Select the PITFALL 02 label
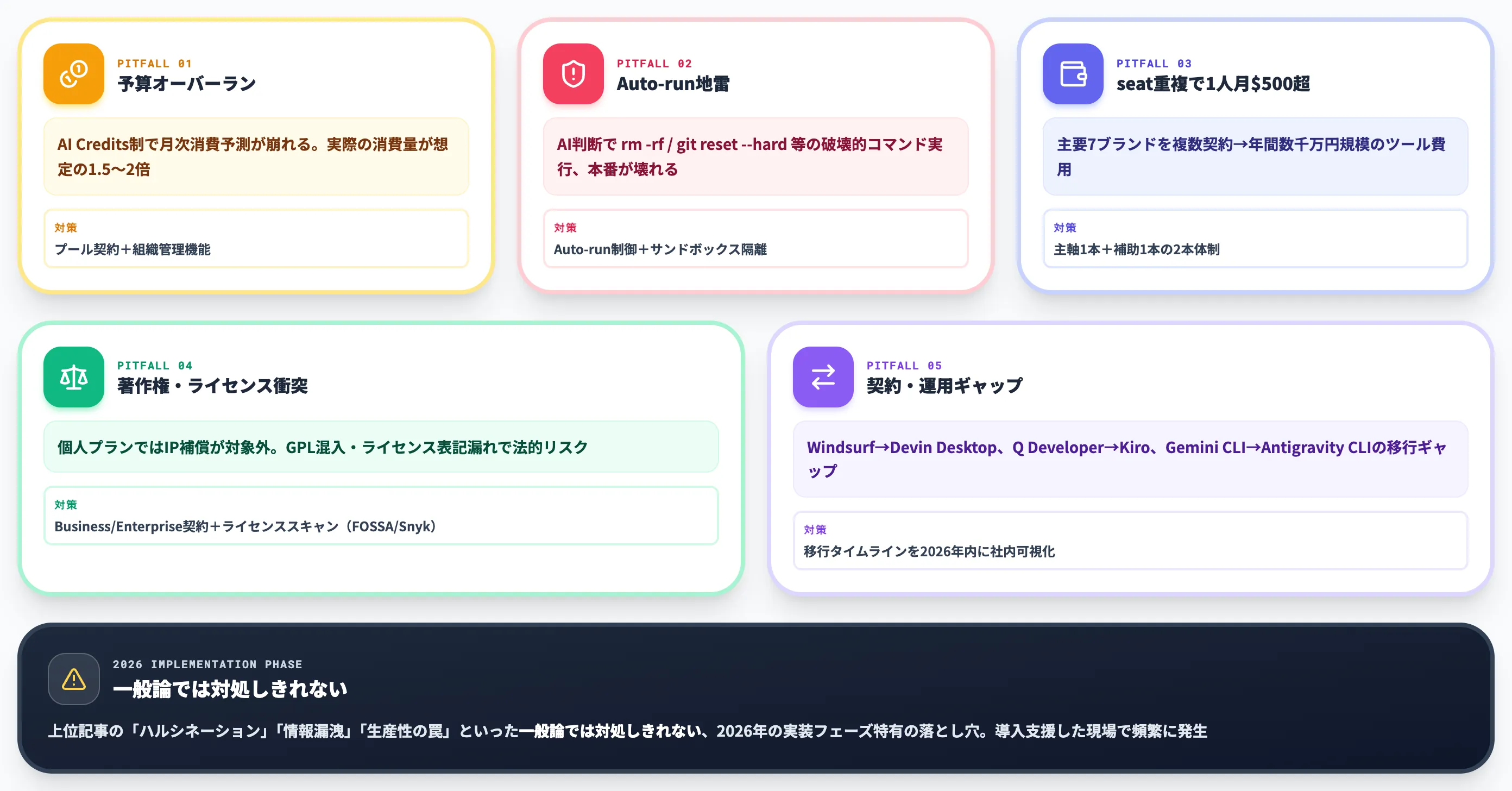1512x791 pixels. point(654,64)
